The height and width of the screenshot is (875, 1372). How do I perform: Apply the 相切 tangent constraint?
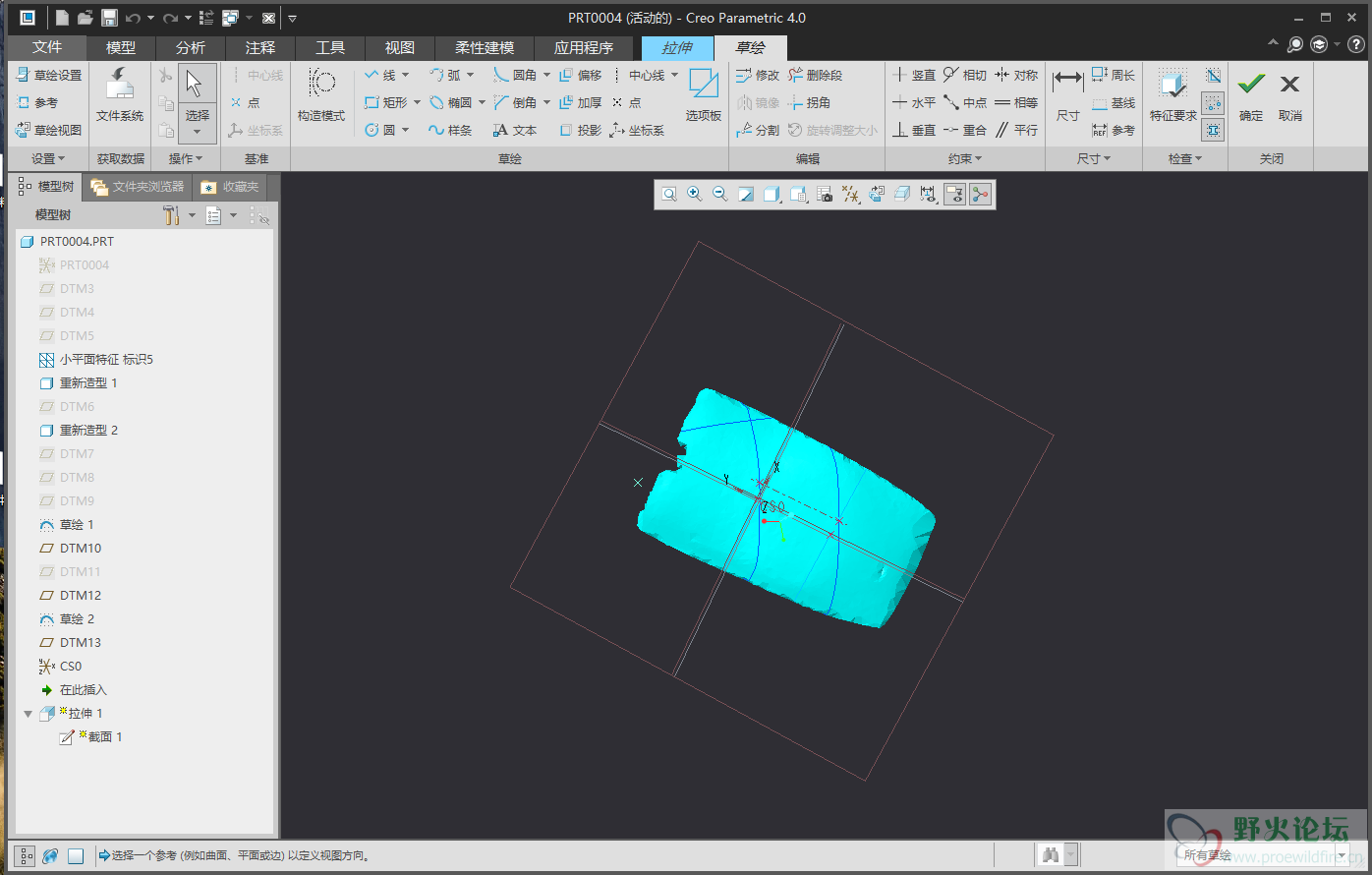(965, 75)
